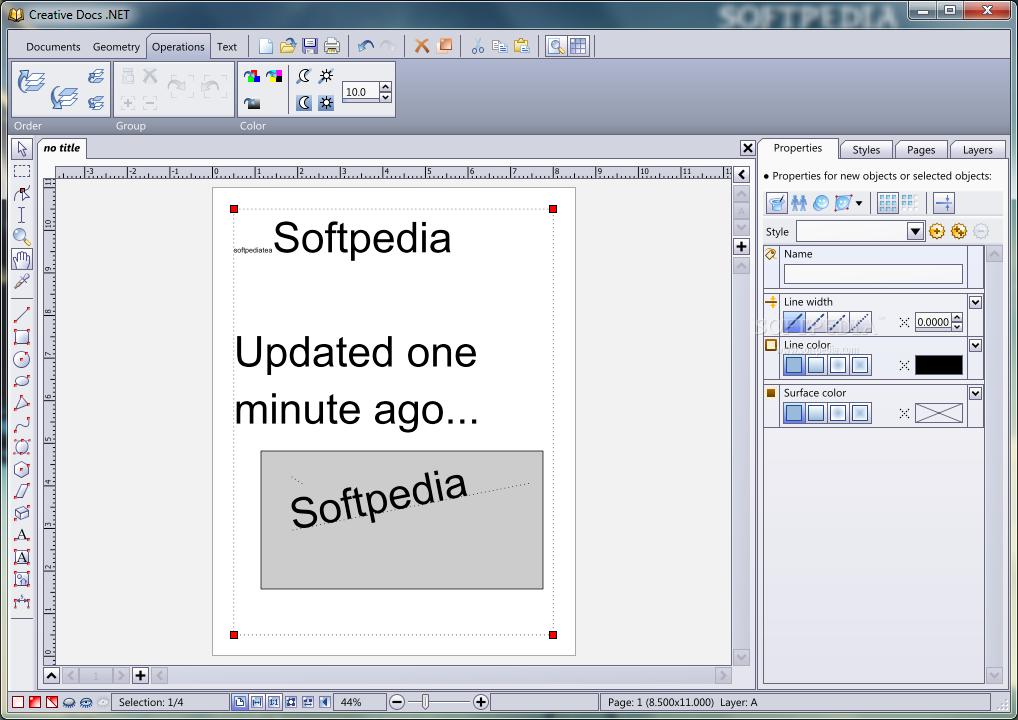Open the Geometry ribbon tab

(x=116, y=47)
